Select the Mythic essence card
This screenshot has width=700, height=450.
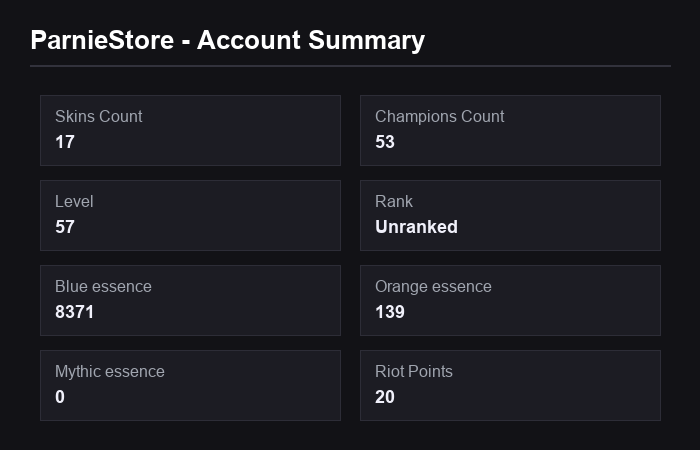[191, 386]
